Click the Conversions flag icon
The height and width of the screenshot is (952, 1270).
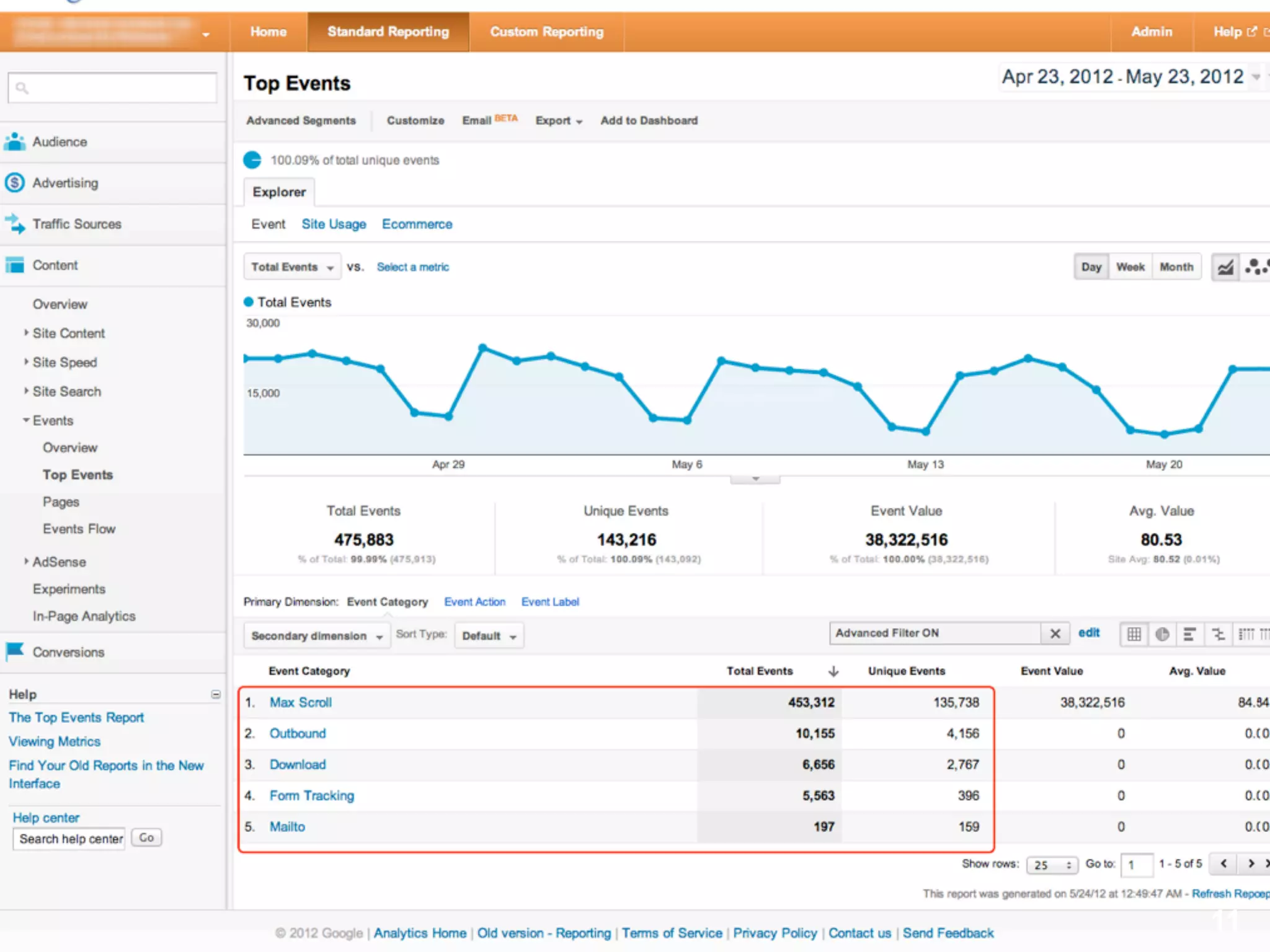click(15, 651)
